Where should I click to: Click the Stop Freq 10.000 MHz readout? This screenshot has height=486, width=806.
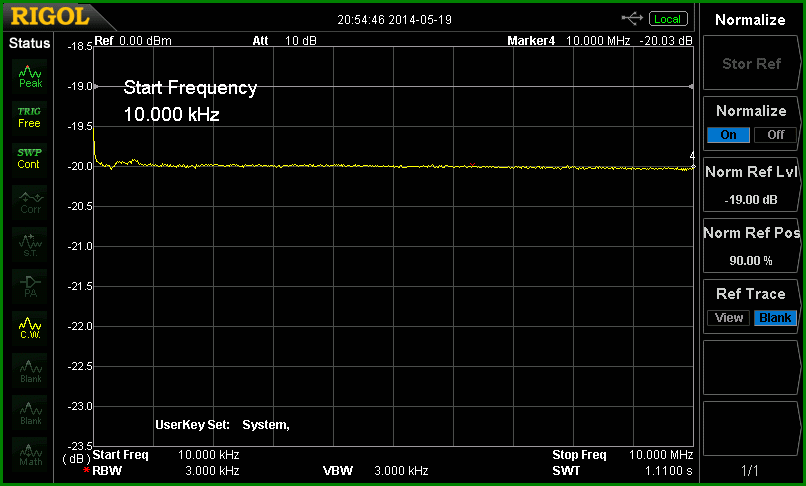coord(622,455)
